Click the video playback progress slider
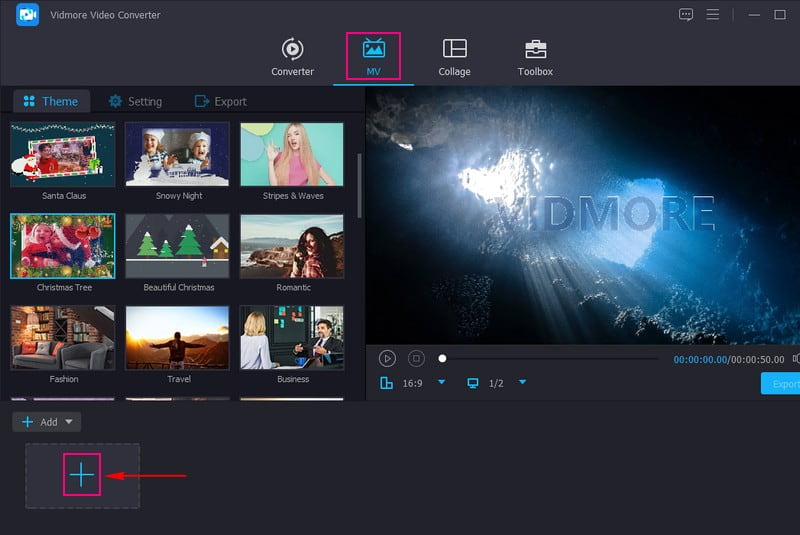The width and height of the screenshot is (800, 535). (550, 358)
